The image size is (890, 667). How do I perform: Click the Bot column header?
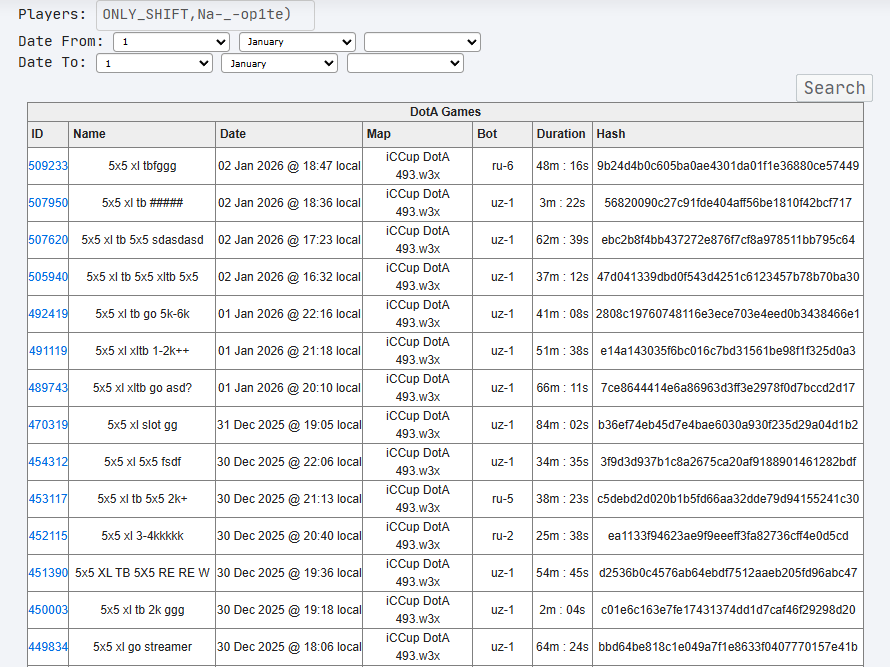(502, 134)
